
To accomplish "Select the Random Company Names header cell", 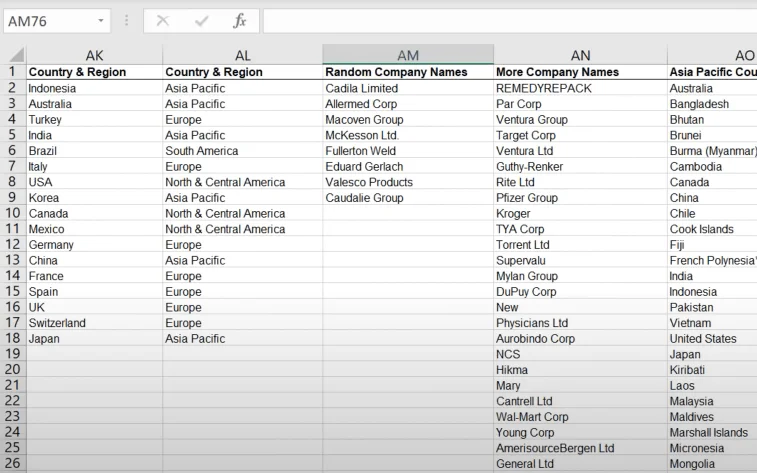I will pyautogui.click(x=408, y=72).
